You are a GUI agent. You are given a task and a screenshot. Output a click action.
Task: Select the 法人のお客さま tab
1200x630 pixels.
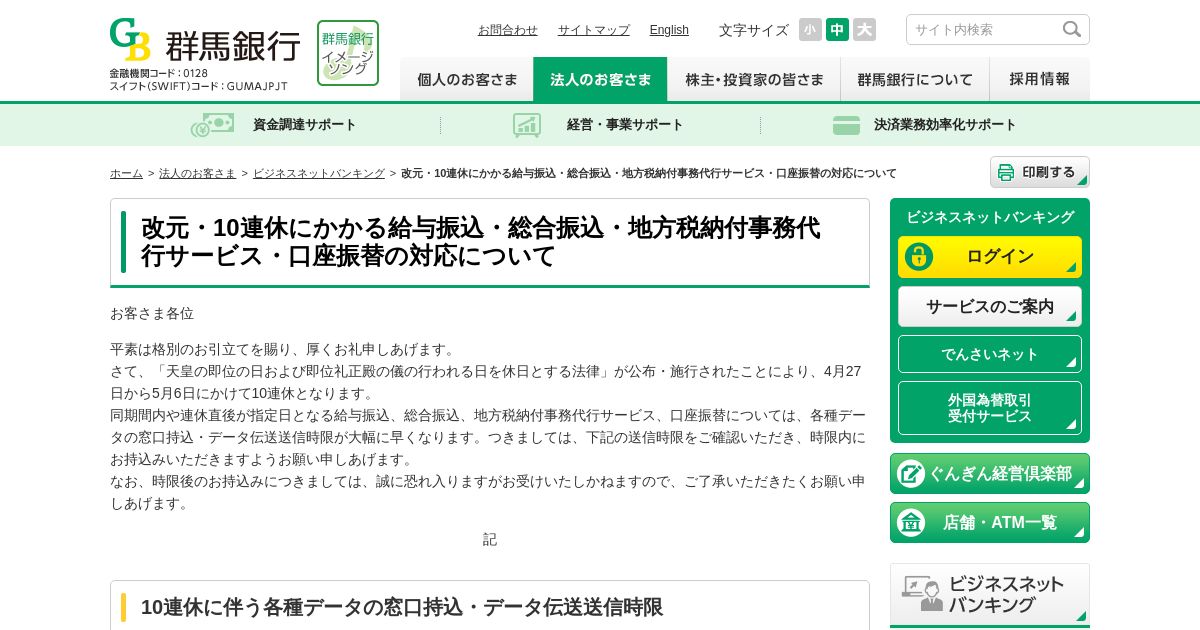pyautogui.click(x=600, y=79)
